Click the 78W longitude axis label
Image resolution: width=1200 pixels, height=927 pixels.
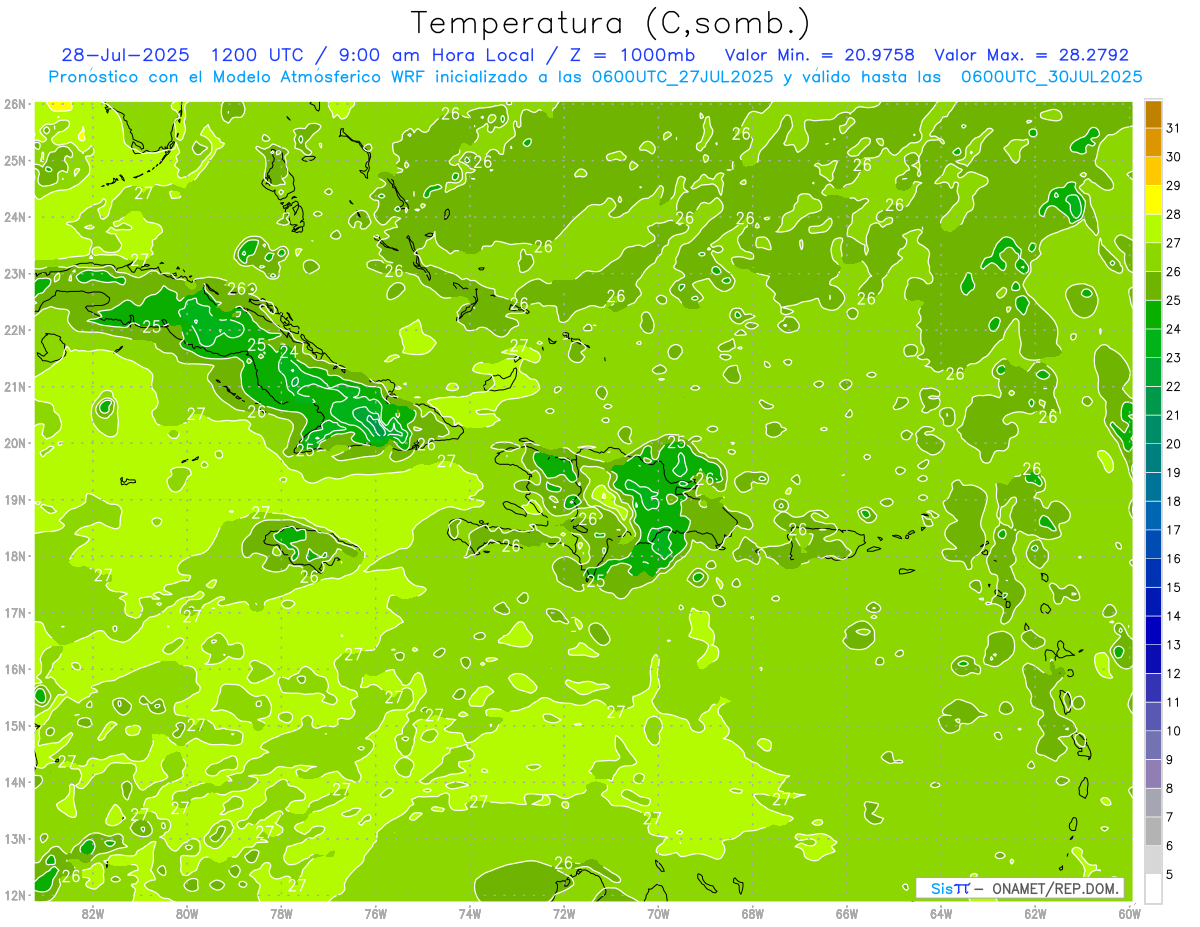(x=281, y=913)
